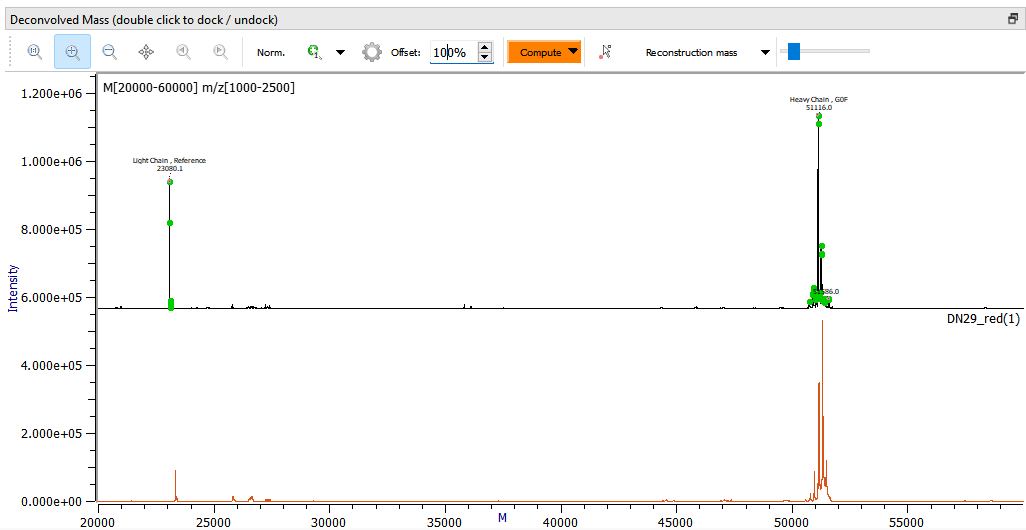Click into the Offset percentage field
This screenshot has width=1026, height=530.
coord(453,52)
